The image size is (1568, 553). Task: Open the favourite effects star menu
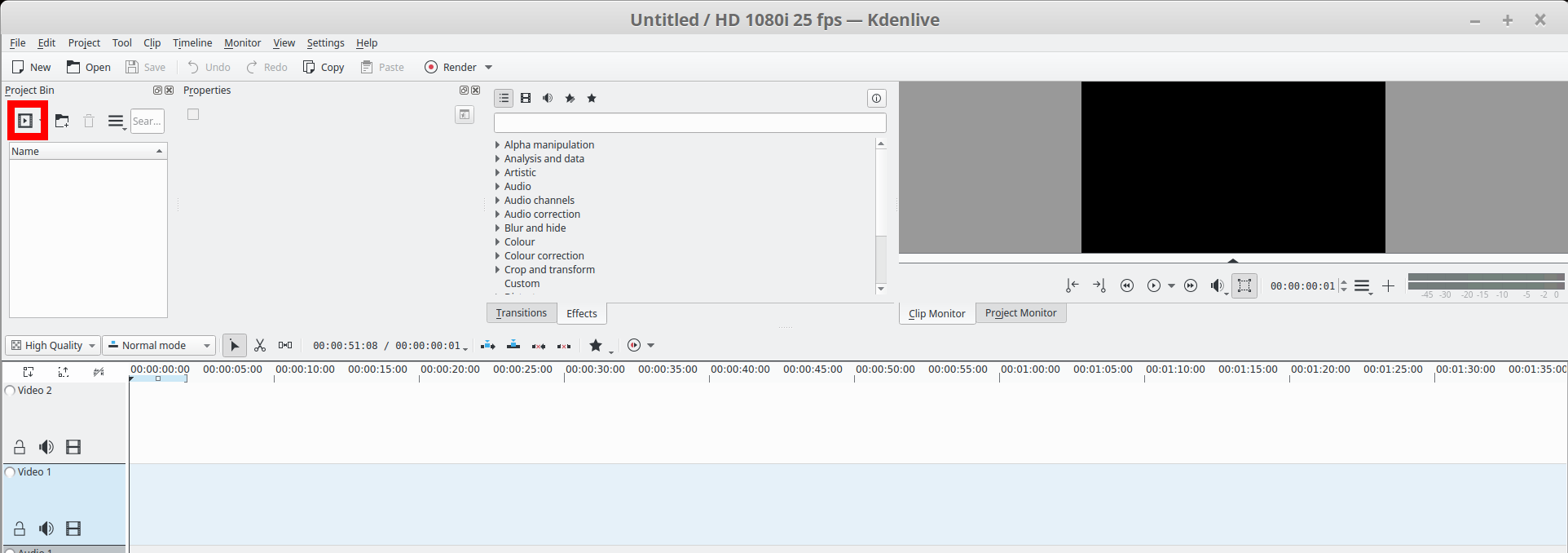[600, 346]
